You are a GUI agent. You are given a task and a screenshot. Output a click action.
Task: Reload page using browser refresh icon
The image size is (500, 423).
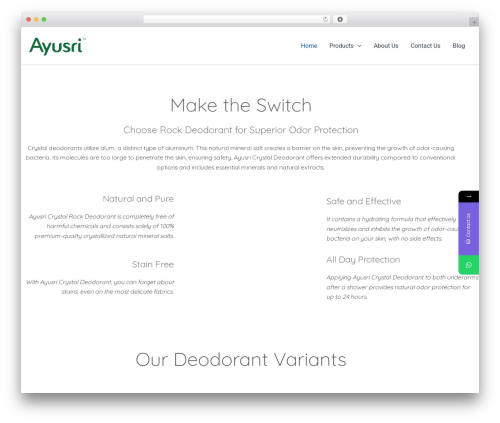click(325, 19)
